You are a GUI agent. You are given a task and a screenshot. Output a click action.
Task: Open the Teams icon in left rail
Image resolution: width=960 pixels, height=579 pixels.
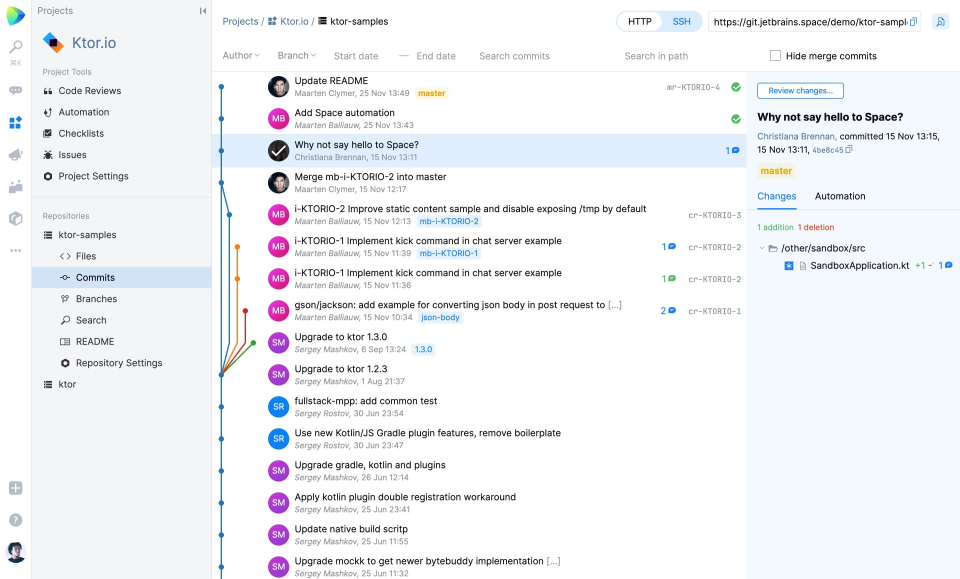[16, 187]
